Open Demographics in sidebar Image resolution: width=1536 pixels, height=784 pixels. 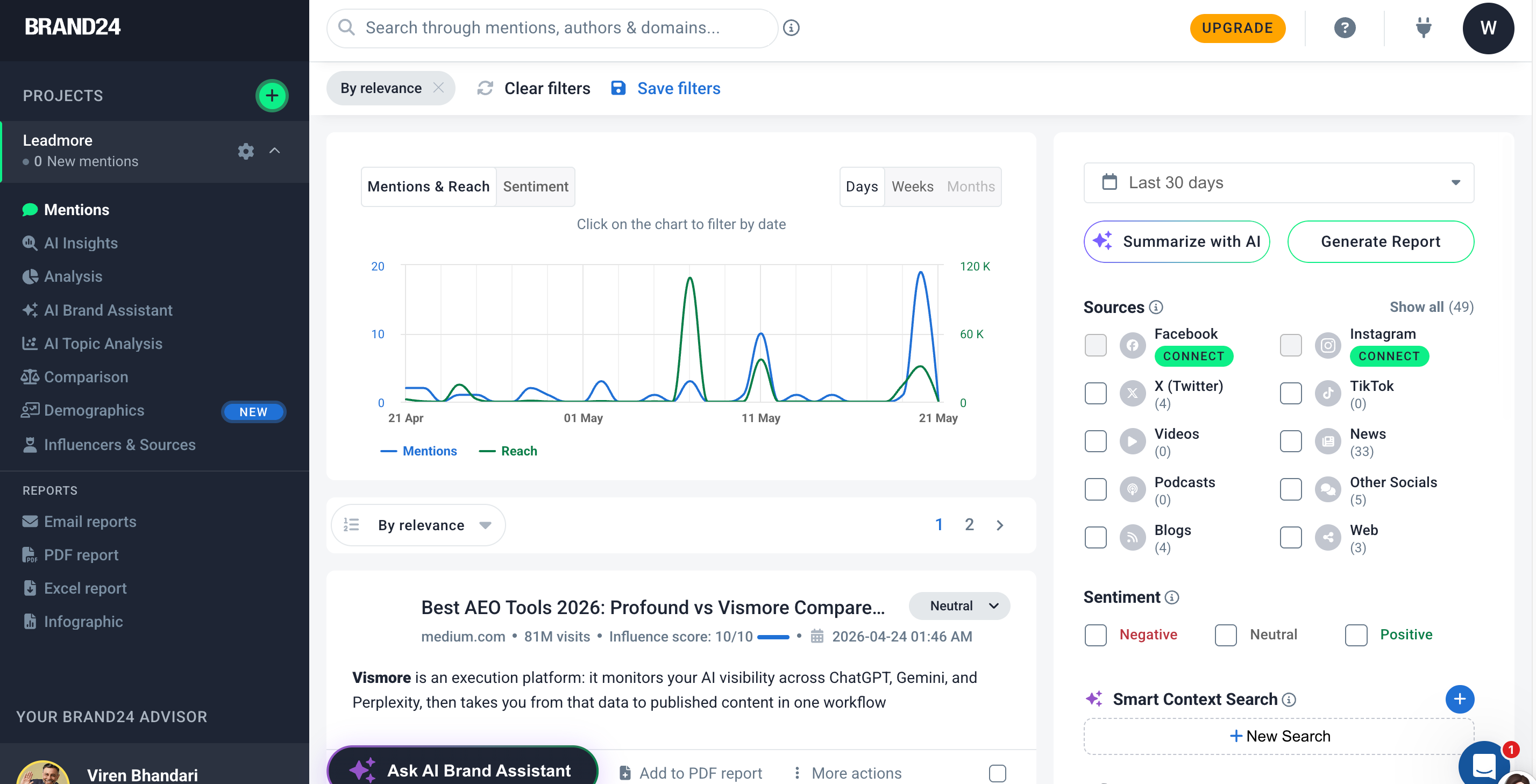pos(94,411)
